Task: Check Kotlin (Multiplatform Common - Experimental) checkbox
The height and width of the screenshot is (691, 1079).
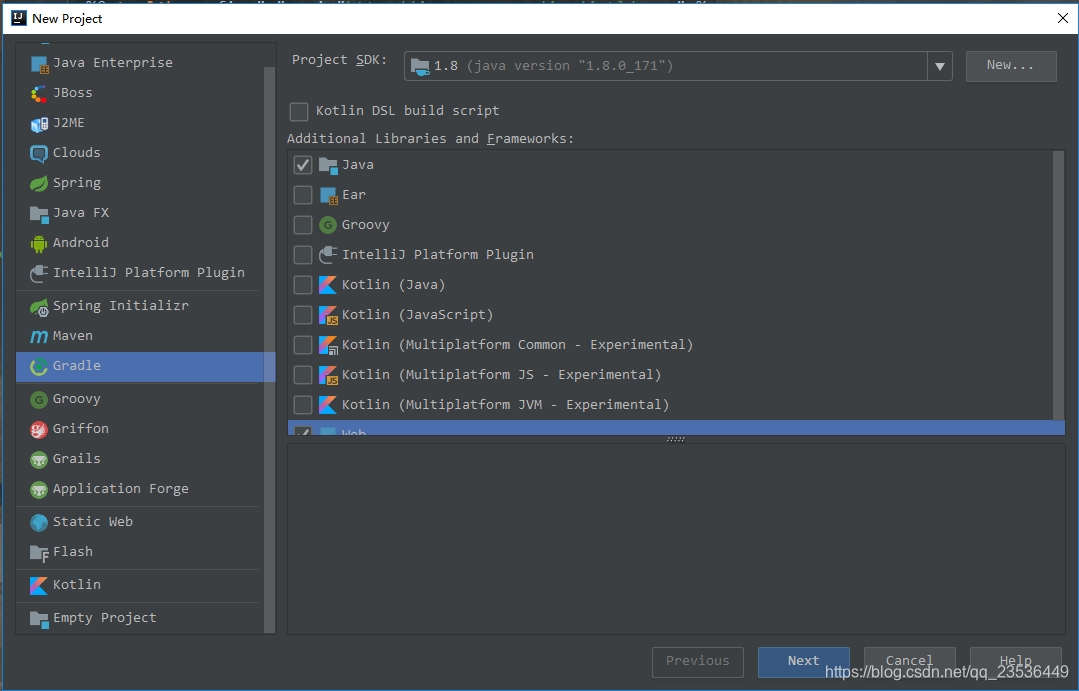Action: [303, 345]
